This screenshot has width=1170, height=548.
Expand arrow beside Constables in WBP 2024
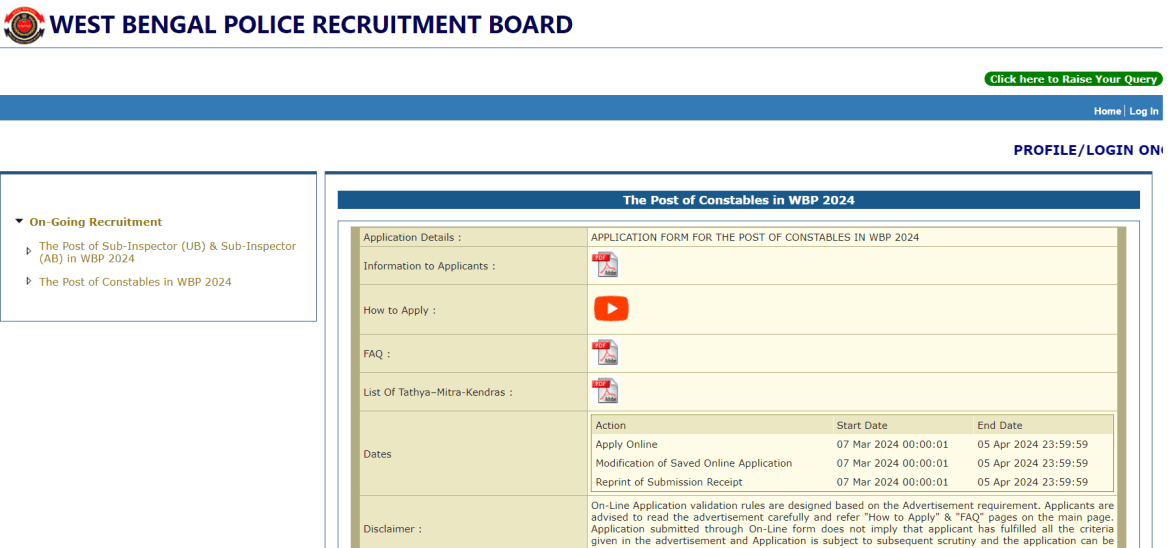pos(28,282)
